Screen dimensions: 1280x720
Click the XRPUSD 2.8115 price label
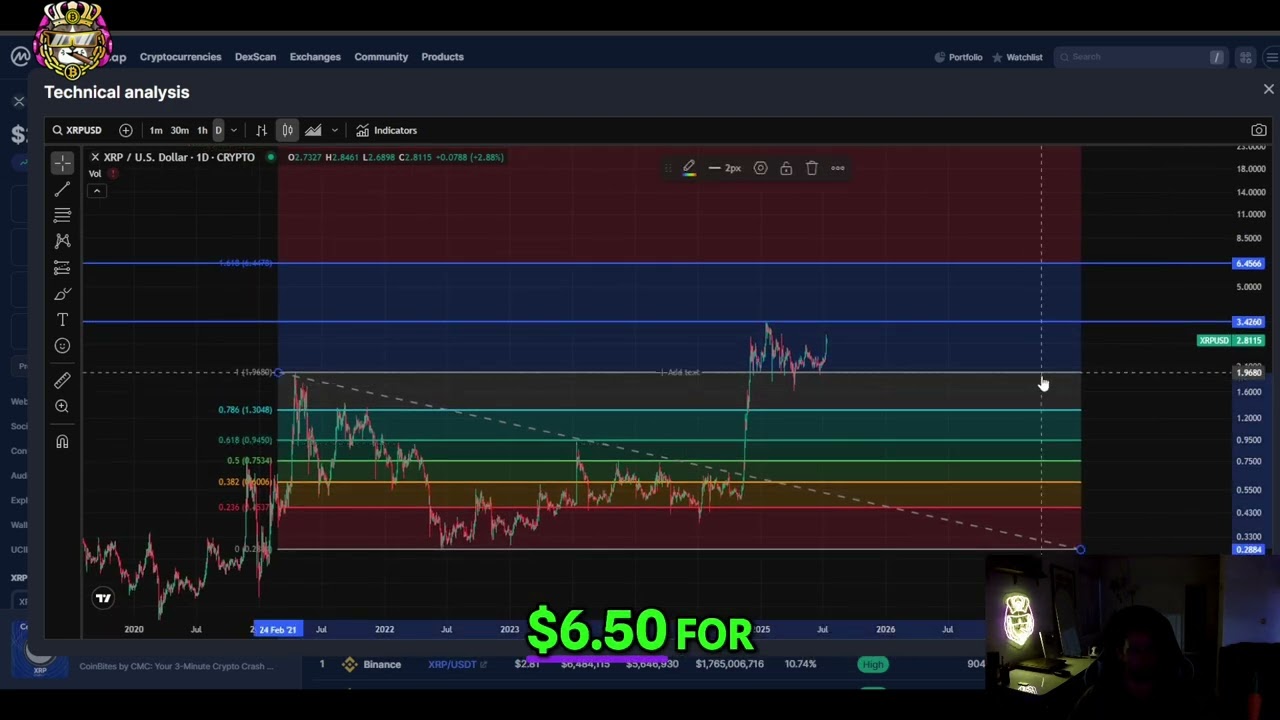tap(1232, 341)
